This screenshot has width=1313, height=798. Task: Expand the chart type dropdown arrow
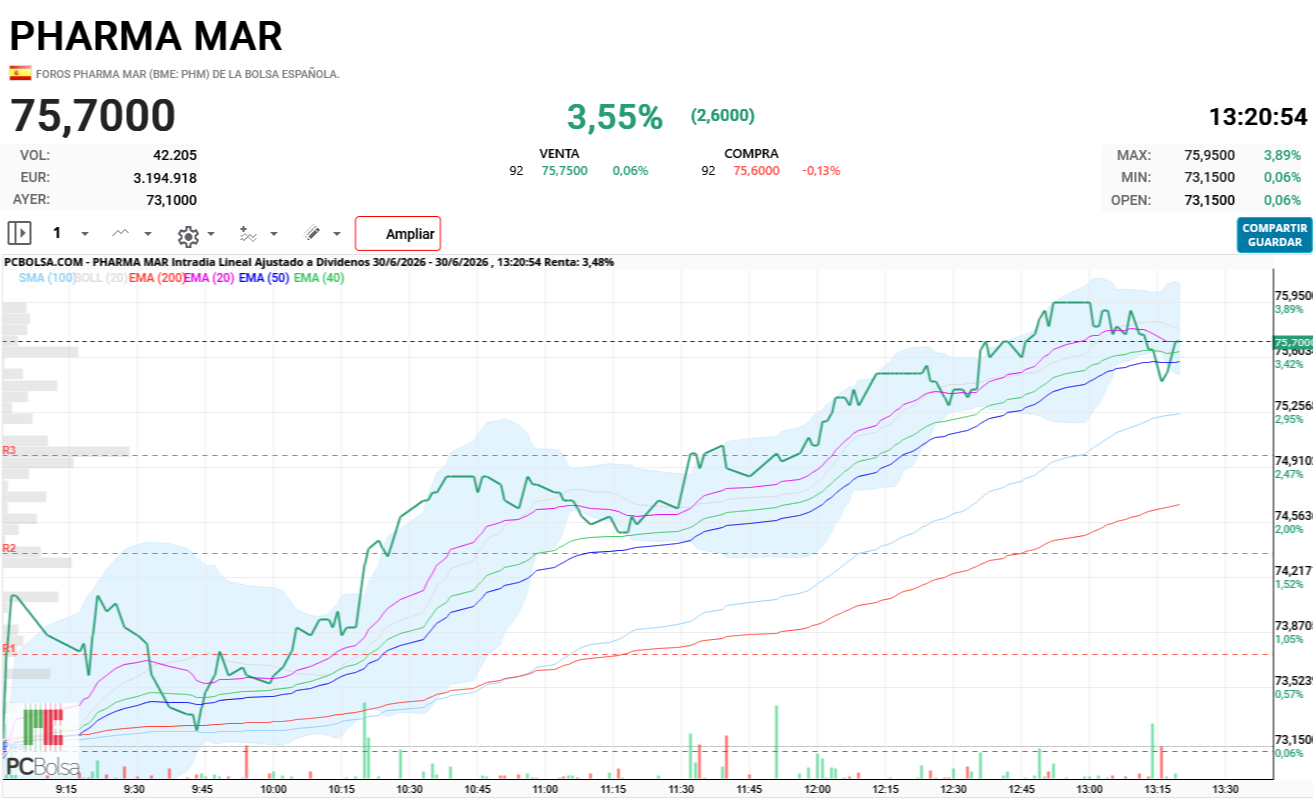(x=148, y=234)
